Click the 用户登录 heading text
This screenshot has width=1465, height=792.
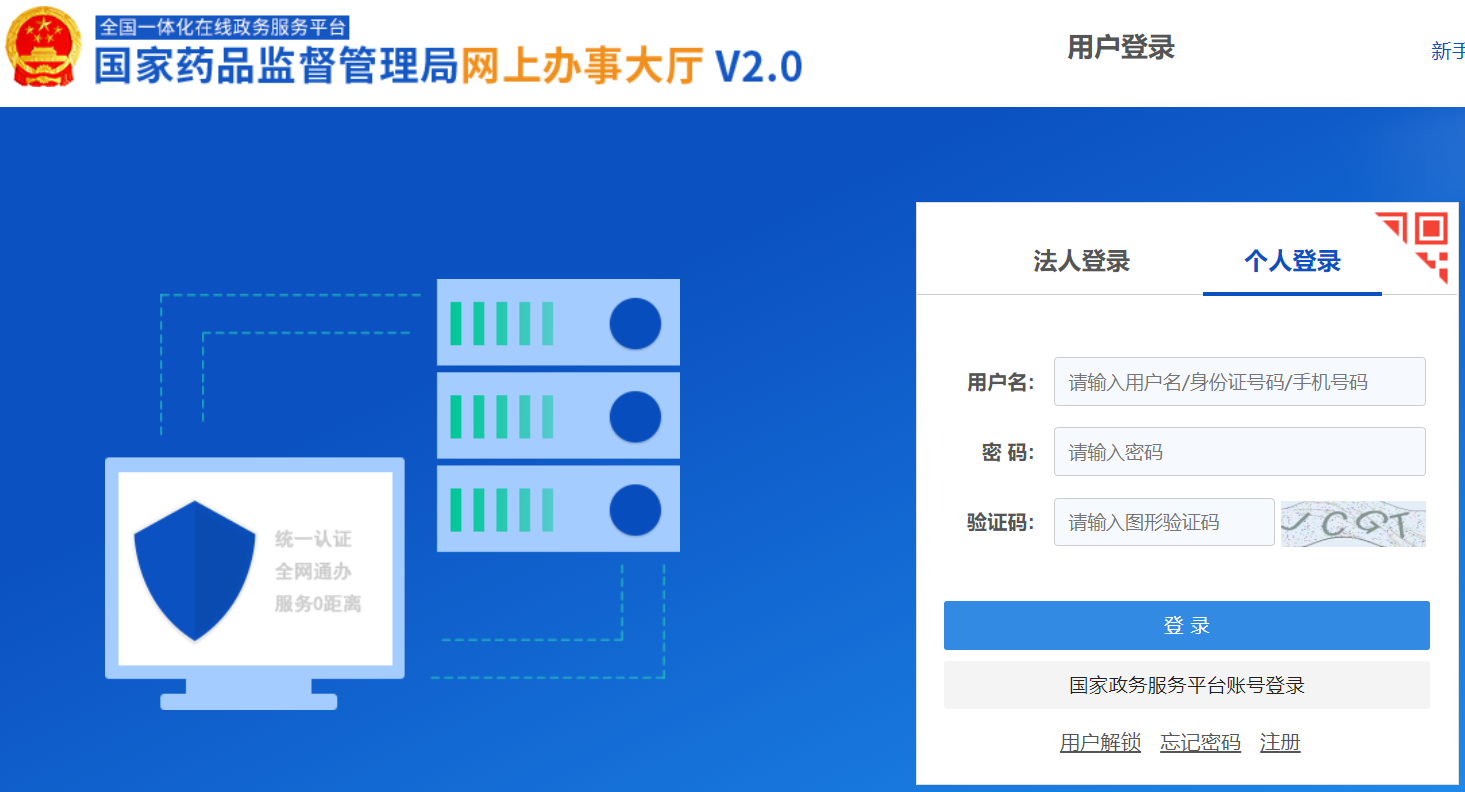(x=1121, y=47)
